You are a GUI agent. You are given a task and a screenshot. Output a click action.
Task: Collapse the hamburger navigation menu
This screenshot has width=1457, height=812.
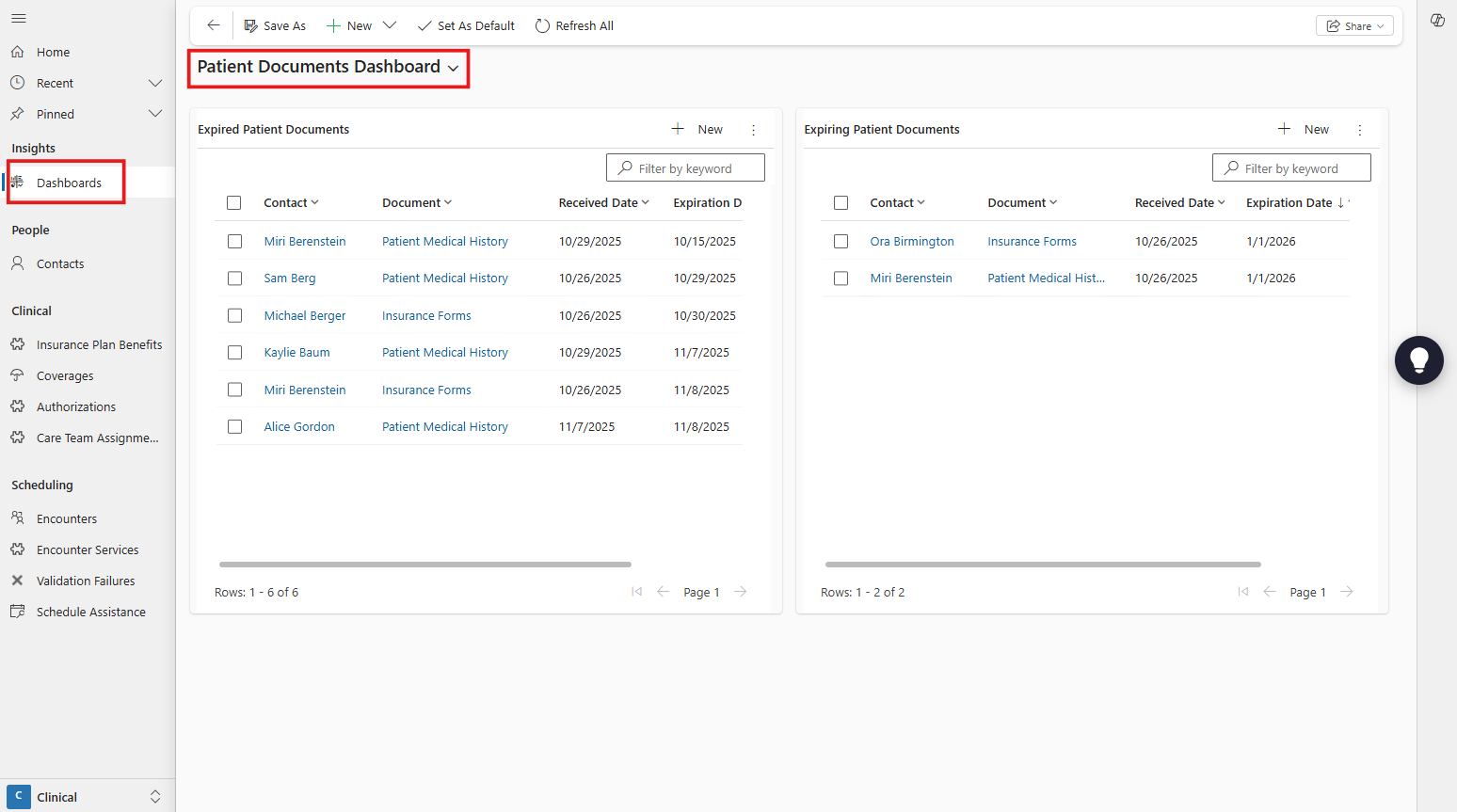click(x=19, y=19)
